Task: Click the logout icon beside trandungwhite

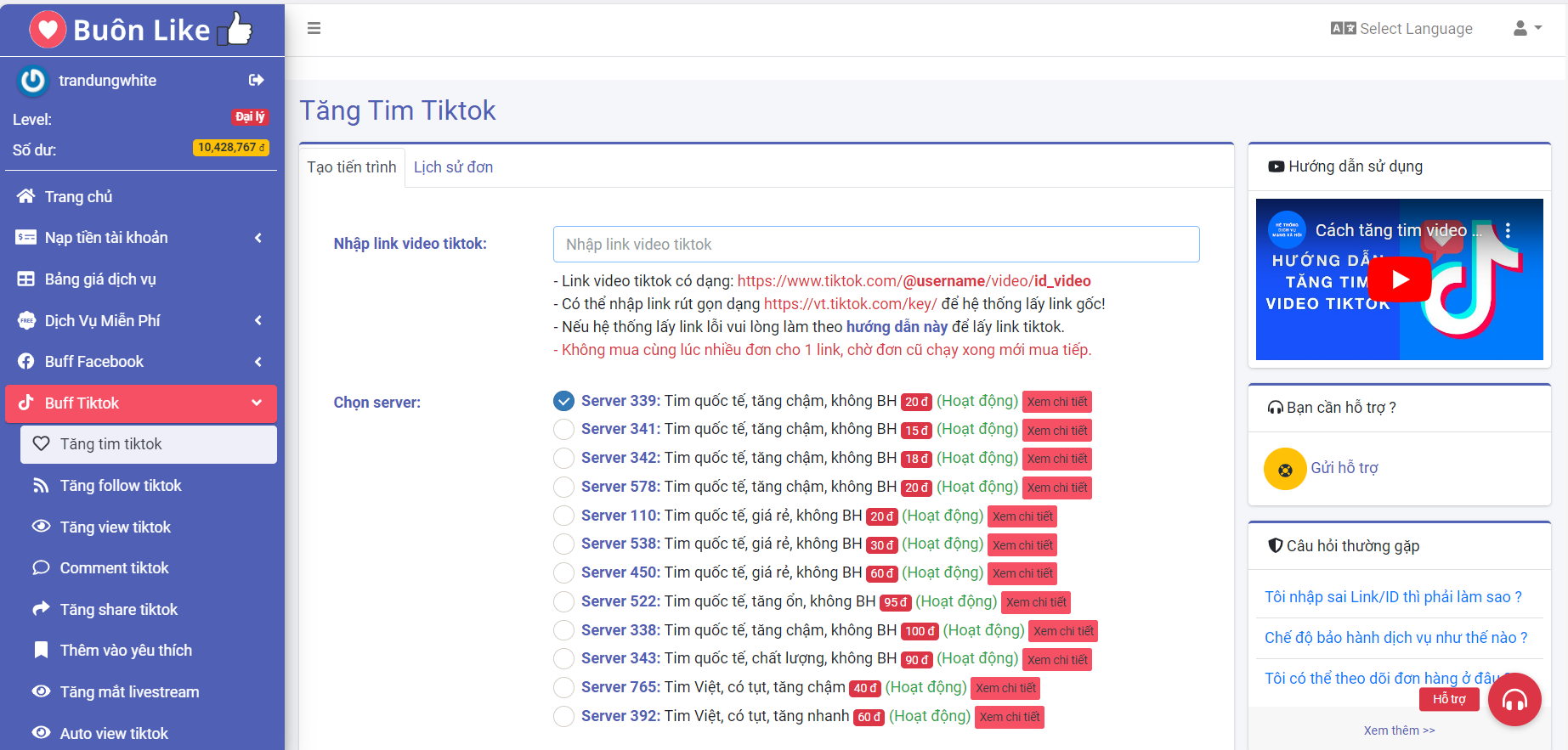Action: (256, 80)
